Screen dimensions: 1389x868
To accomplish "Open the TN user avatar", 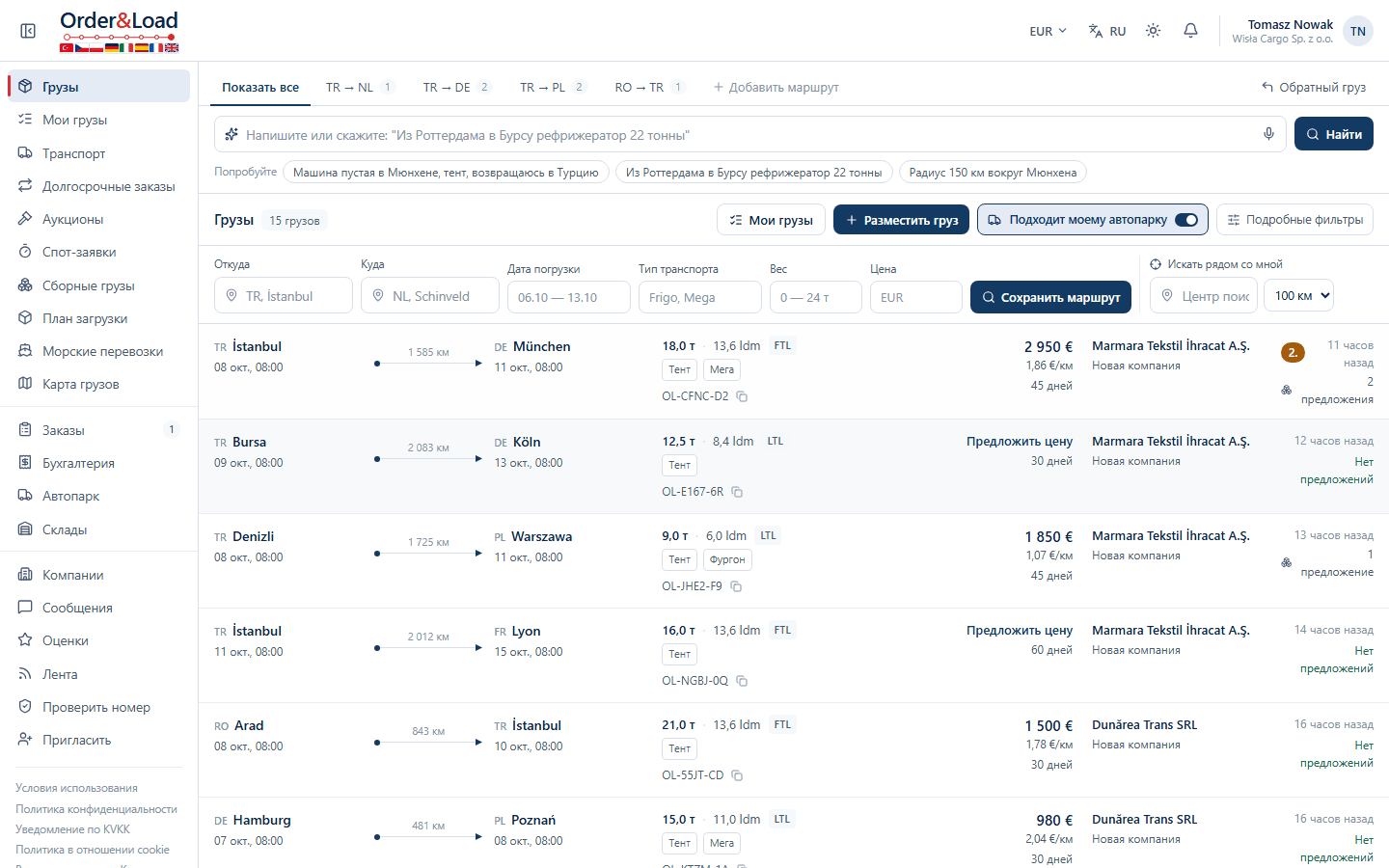I will [1358, 31].
